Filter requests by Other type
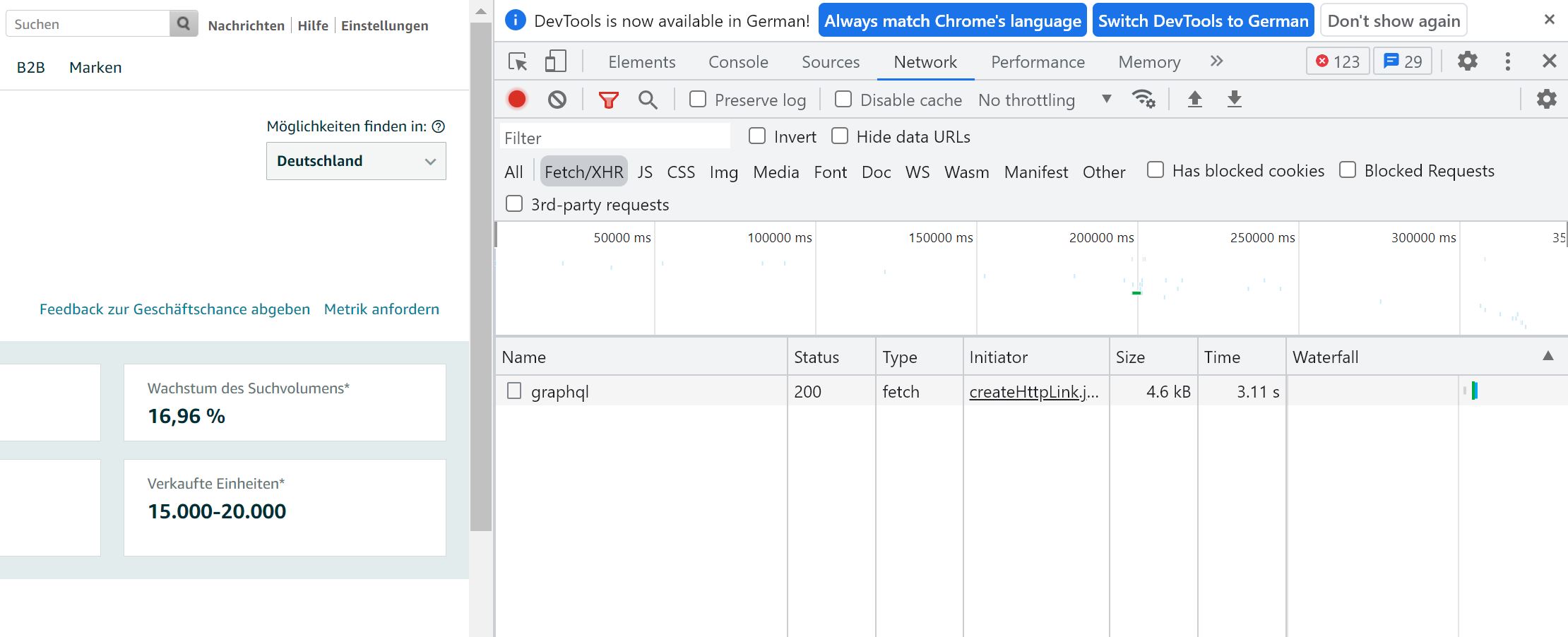This screenshot has width=1568, height=637. 1104,172
